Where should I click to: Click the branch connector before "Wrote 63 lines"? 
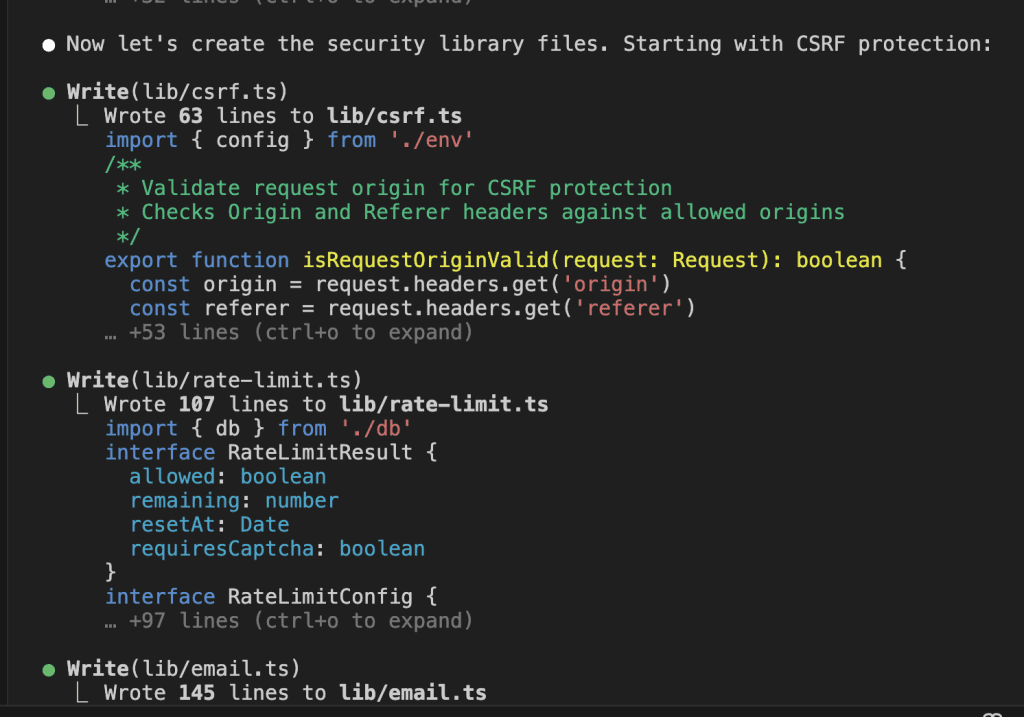pyautogui.click(x=85, y=117)
